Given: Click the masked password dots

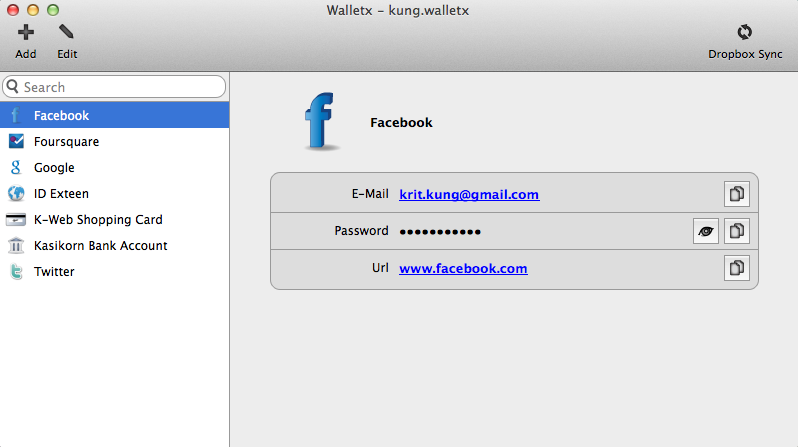Looking at the screenshot, I should 440,232.
